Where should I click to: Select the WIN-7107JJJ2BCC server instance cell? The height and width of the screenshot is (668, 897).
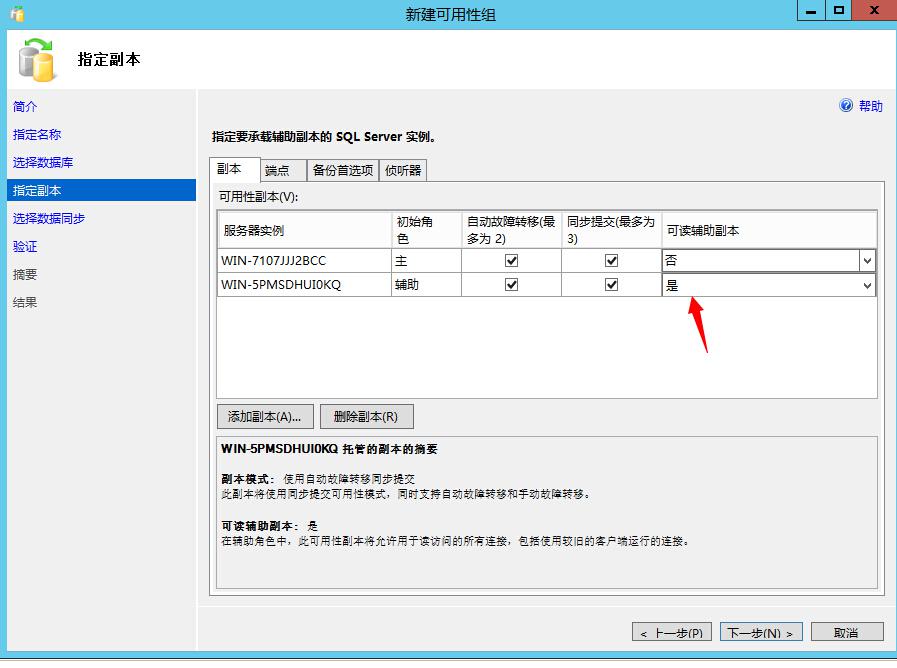(x=304, y=261)
